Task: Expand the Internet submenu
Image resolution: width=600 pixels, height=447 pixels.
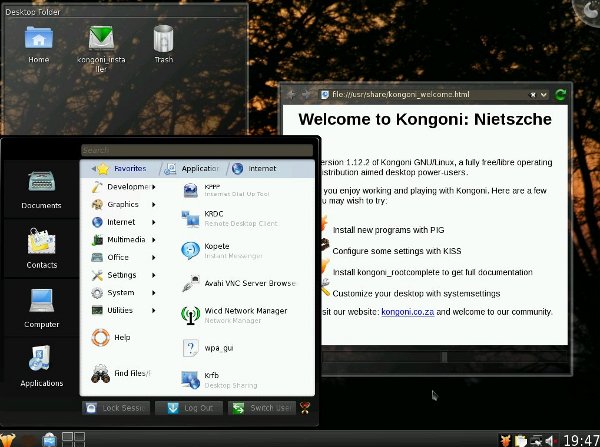Action: click(x=124, y=222)
